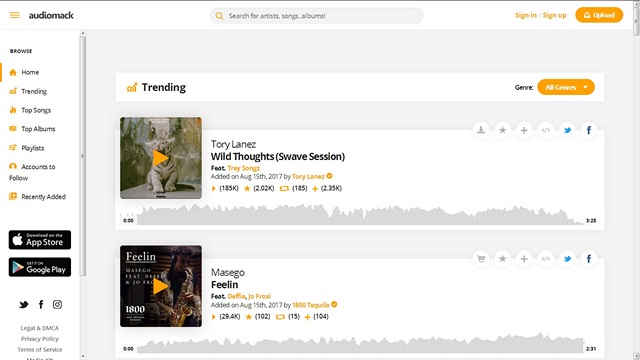Open the Wild Thoughts (Swave Session) title
640x360 pixels.
pyautogui.click(x=278, y=156)
